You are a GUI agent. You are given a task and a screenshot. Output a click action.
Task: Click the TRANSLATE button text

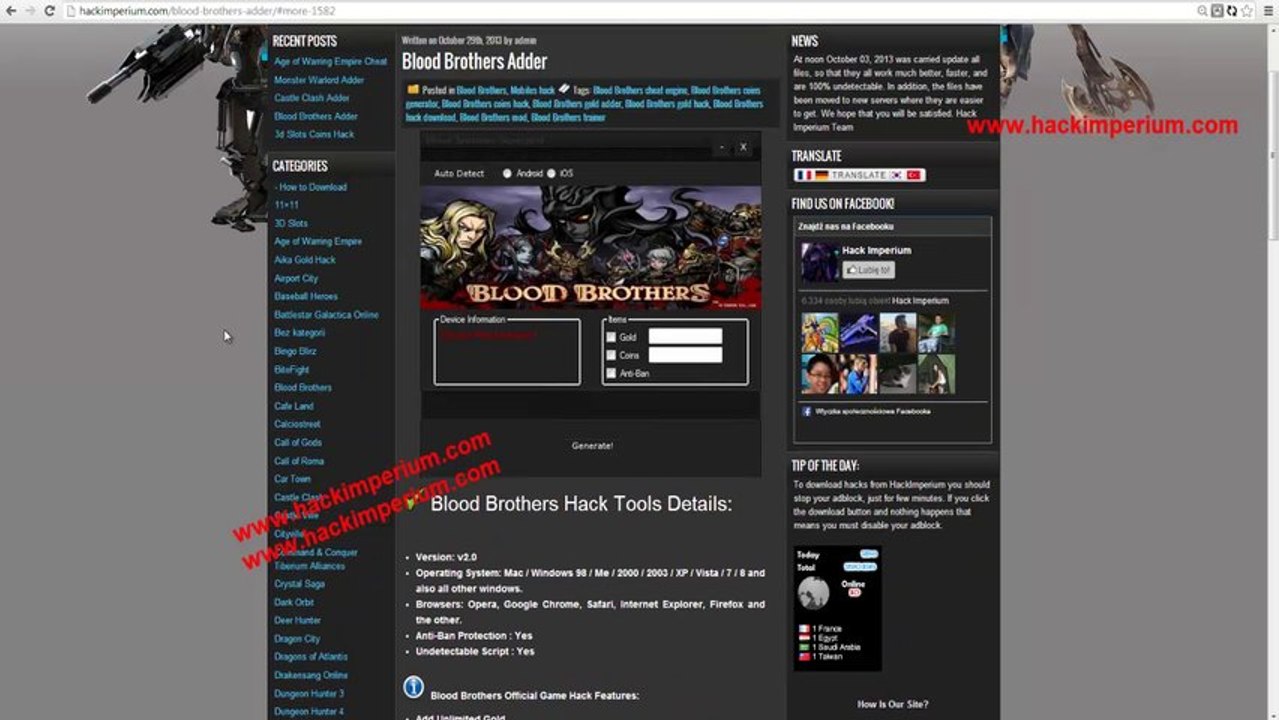[859, 175]
